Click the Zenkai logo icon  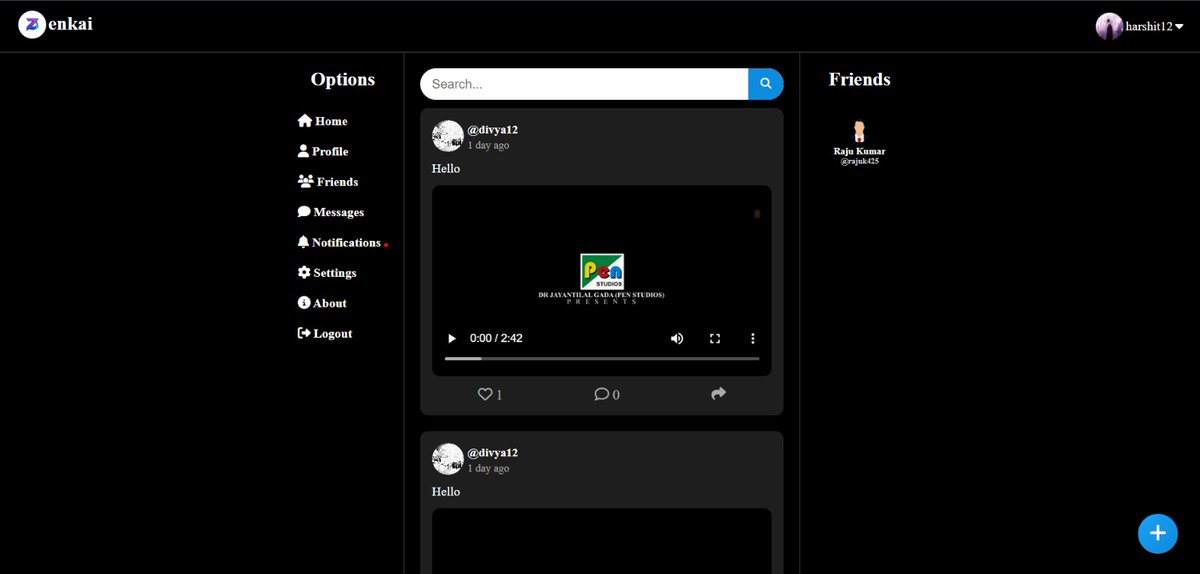(32, 25)
